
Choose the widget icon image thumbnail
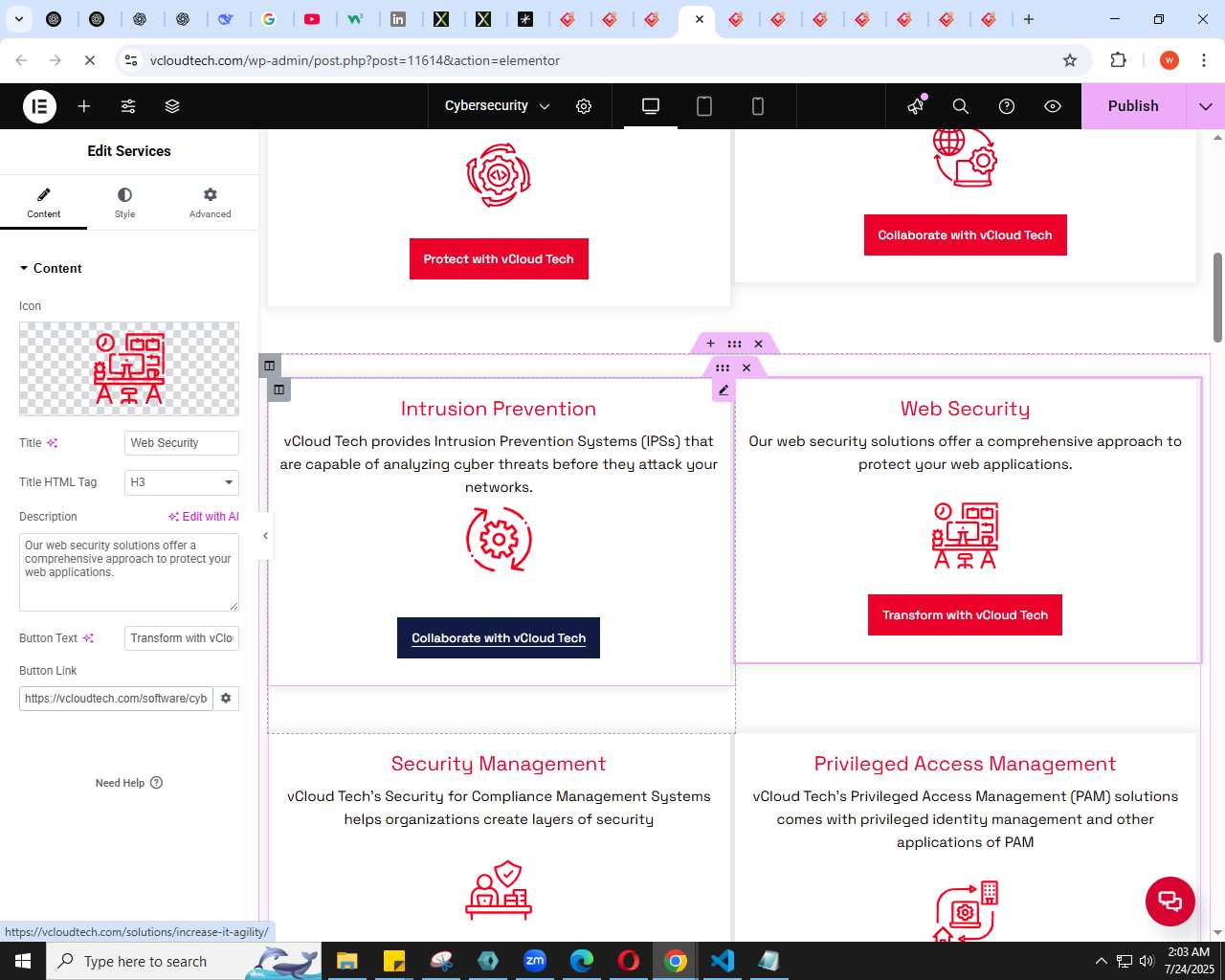click(x=129, y=368)
